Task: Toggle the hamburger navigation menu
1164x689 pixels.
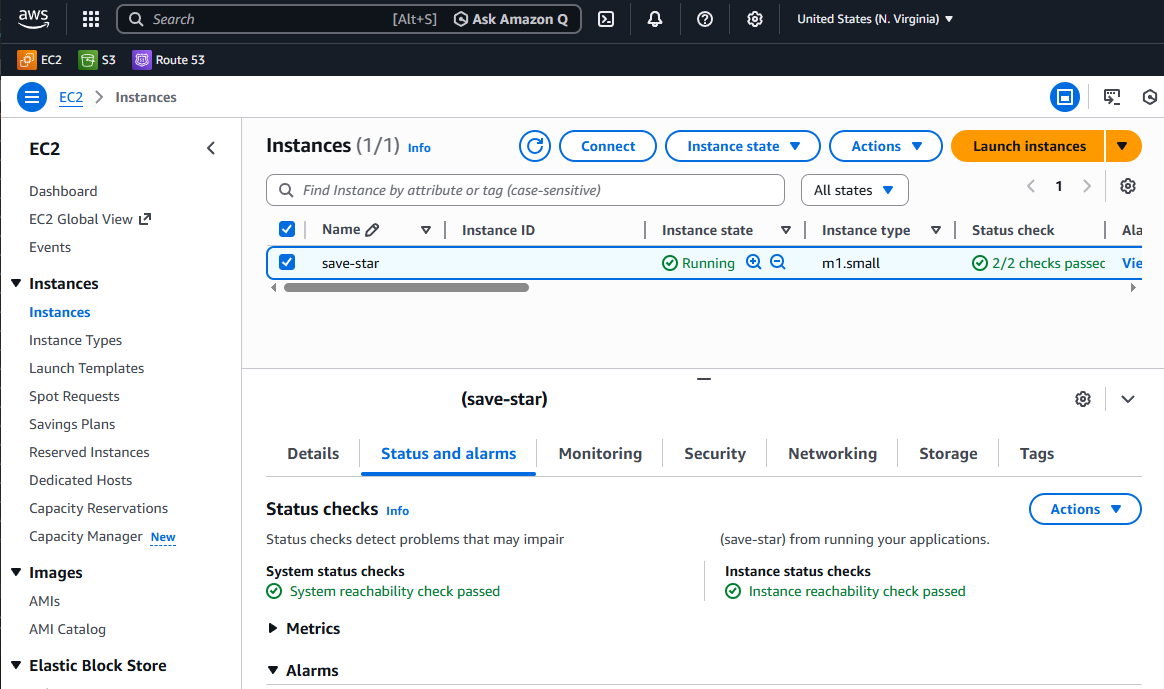Action: [x=32, y=97]
